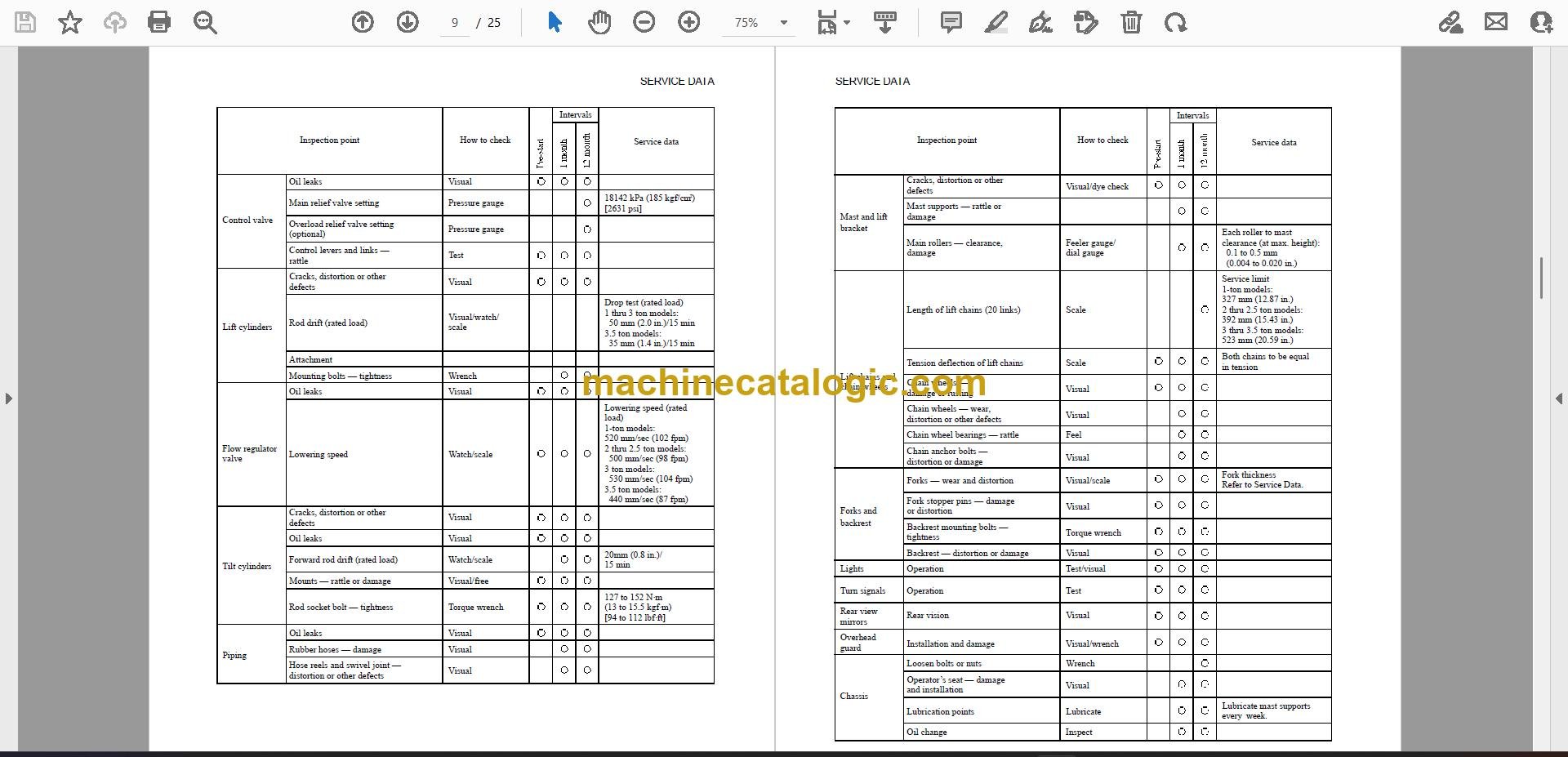Screen dimensions: 1568x757
Task: Click 'Tension deflection of lift chains' cell
Action: click(981, 363)
